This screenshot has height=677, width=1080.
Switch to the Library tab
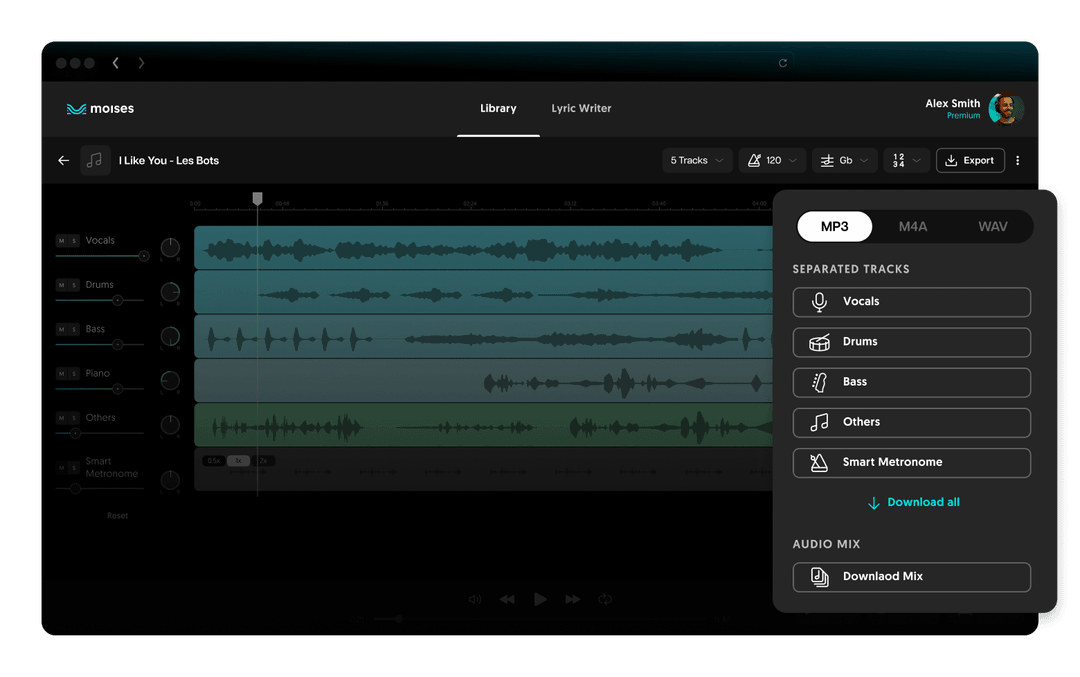click(498, 108)
